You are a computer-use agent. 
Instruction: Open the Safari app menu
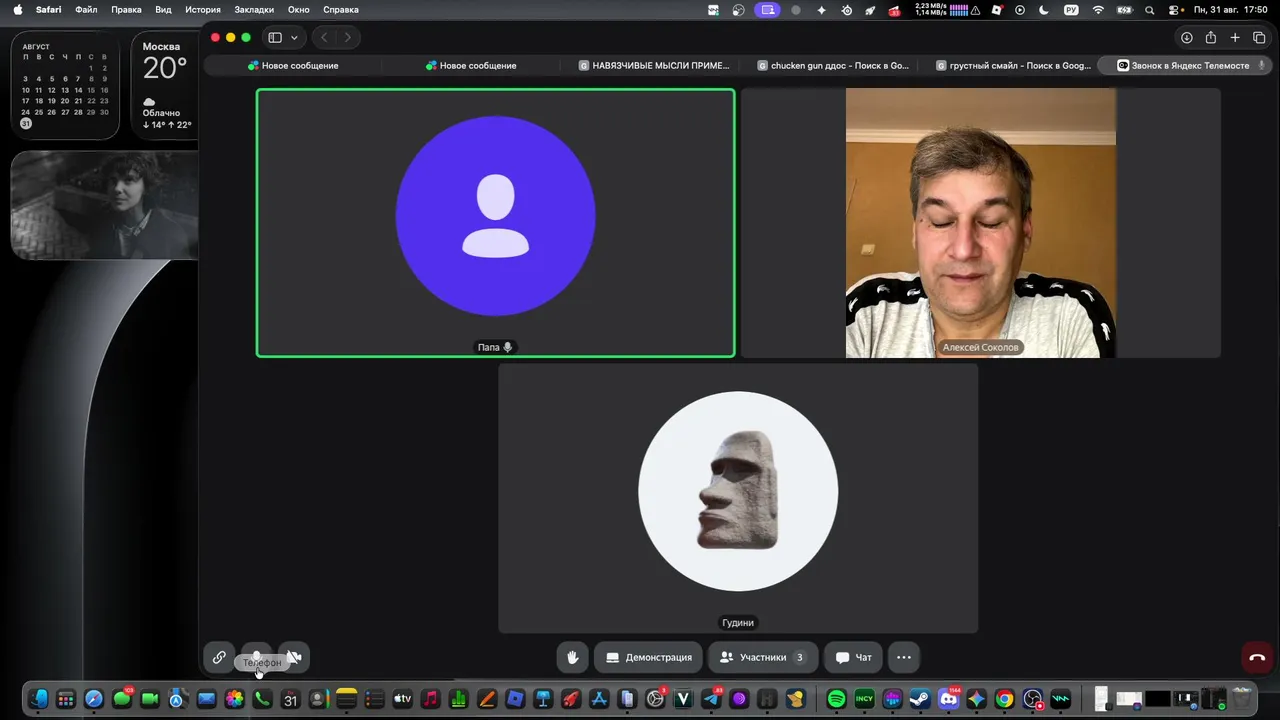click(49, 10)
